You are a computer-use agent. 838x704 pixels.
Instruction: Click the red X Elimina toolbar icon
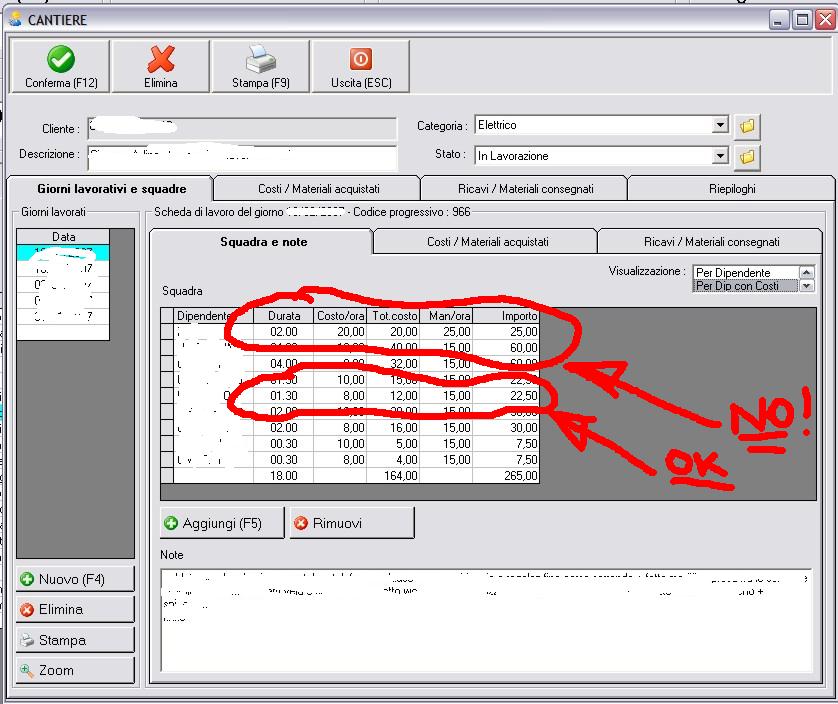[x=161, y=59]
